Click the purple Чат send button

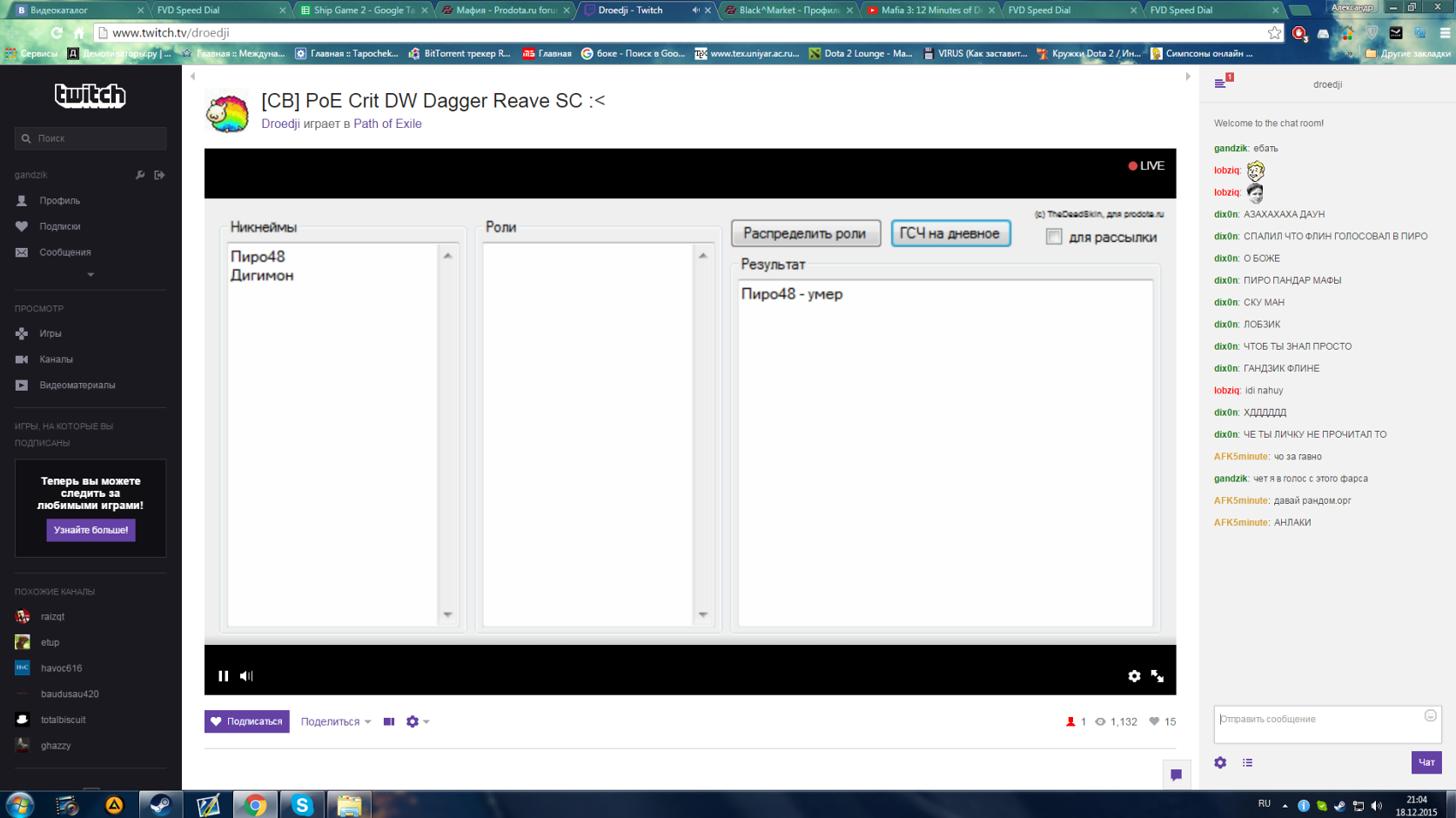point(1426,762)
